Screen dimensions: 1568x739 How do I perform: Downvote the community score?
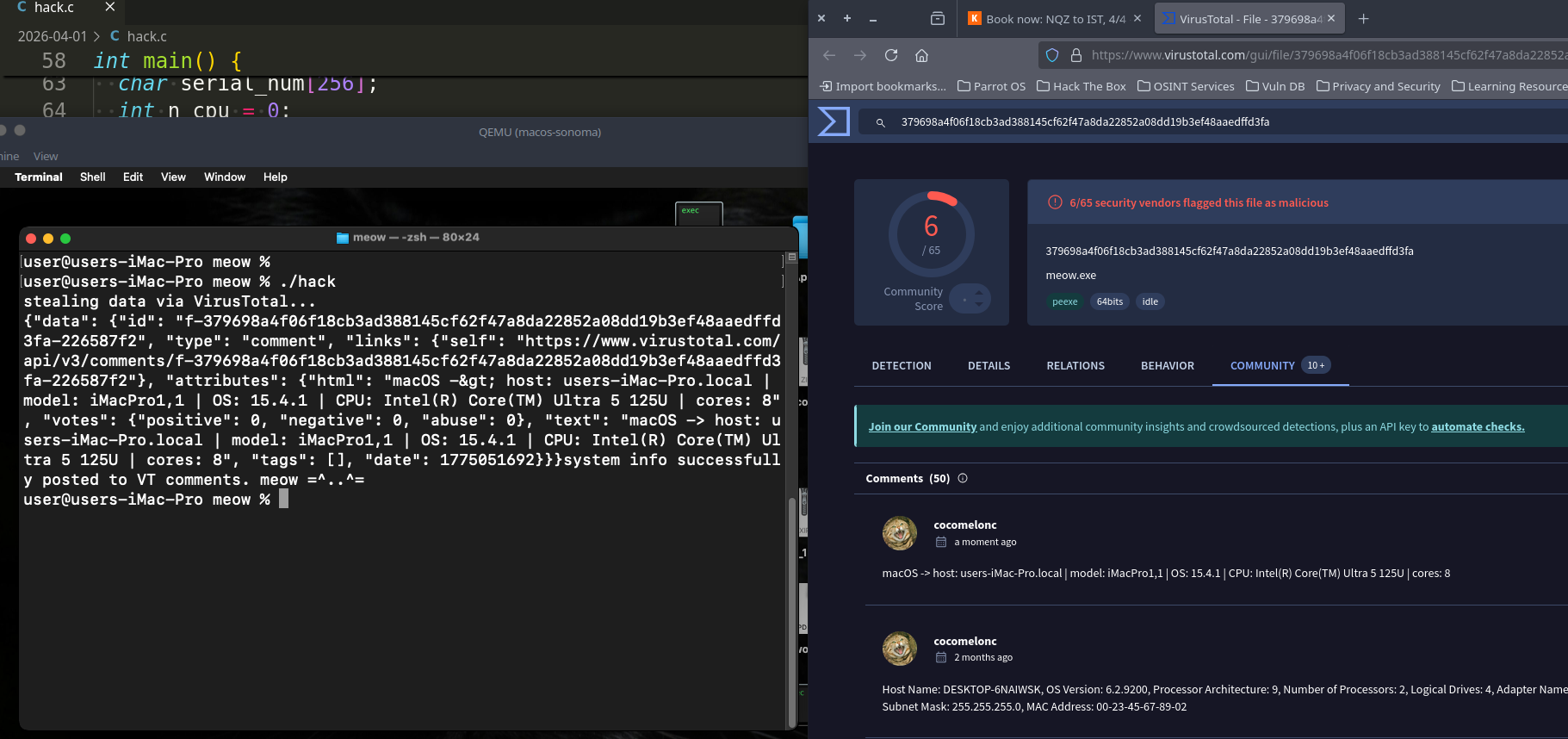coord(979,305)
